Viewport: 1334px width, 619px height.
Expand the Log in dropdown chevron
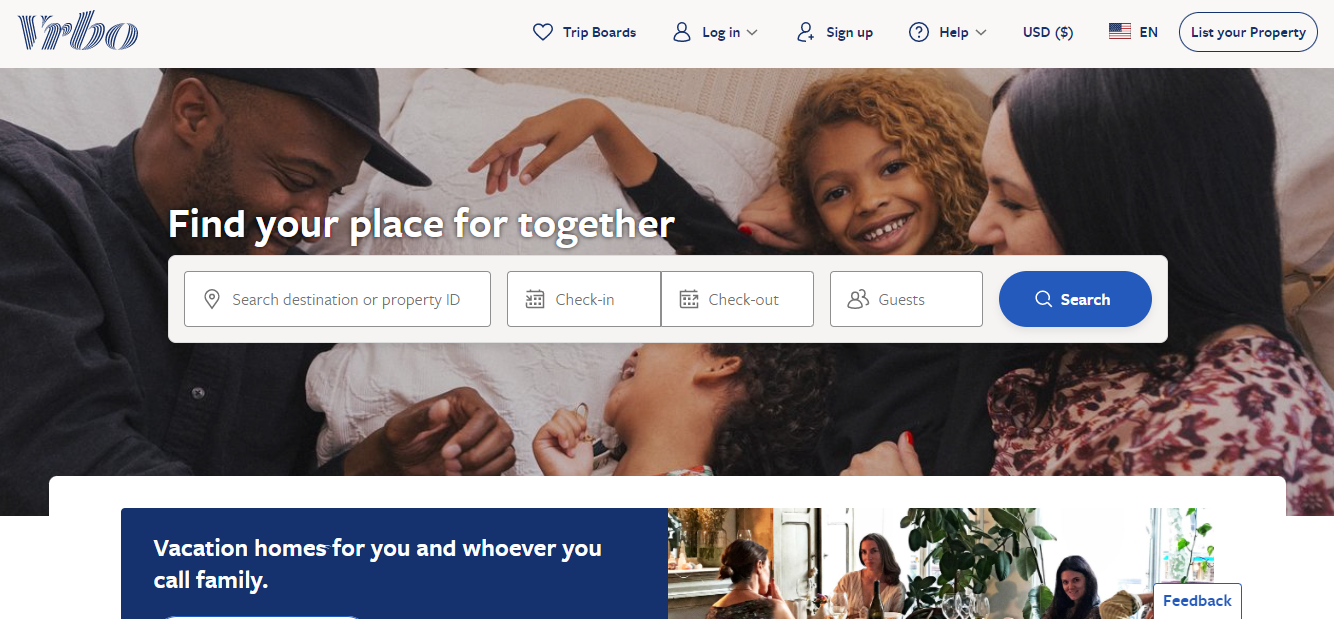[752, 33]
